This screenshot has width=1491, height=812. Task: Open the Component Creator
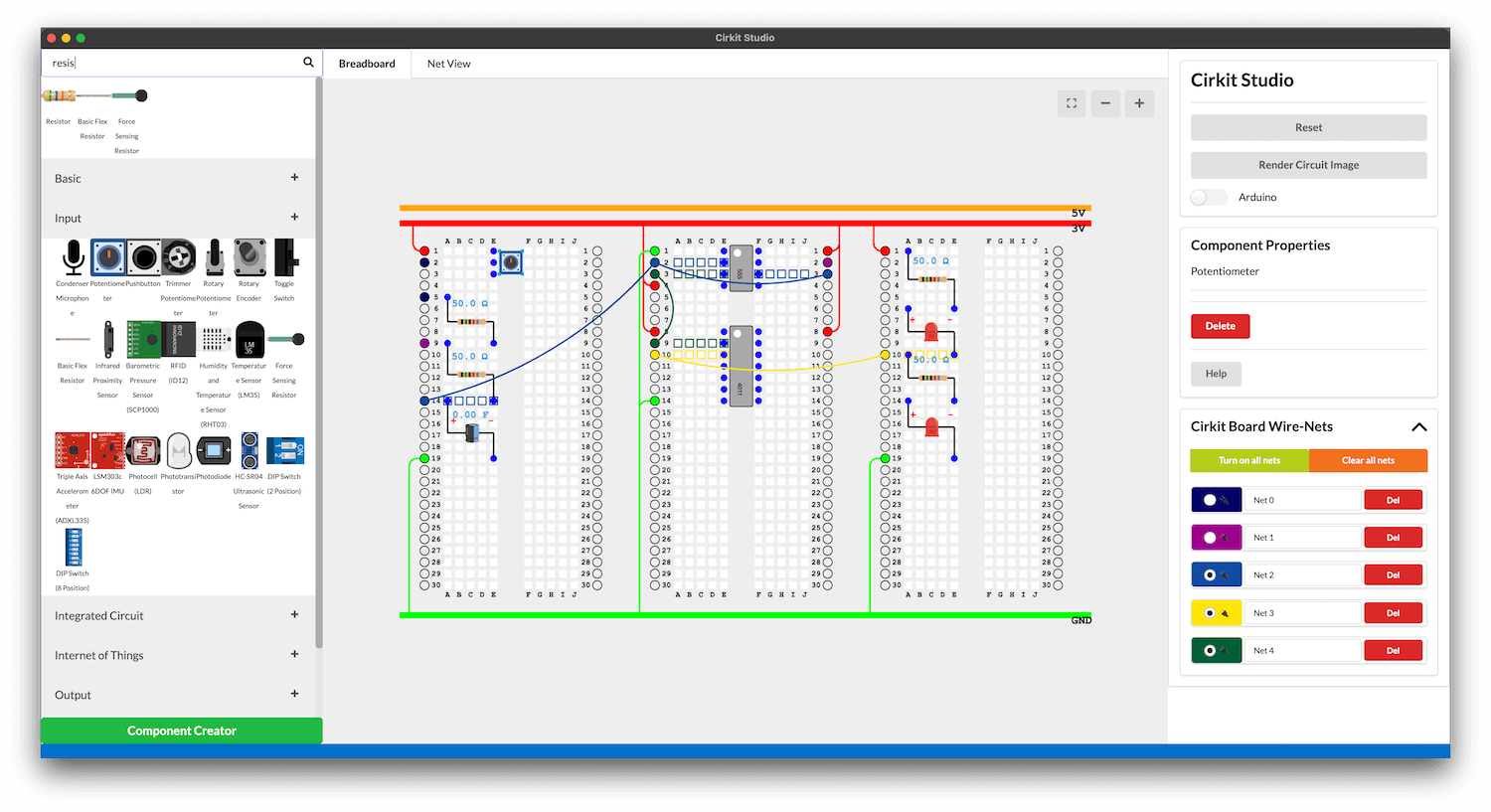click(x=182, y=731)
